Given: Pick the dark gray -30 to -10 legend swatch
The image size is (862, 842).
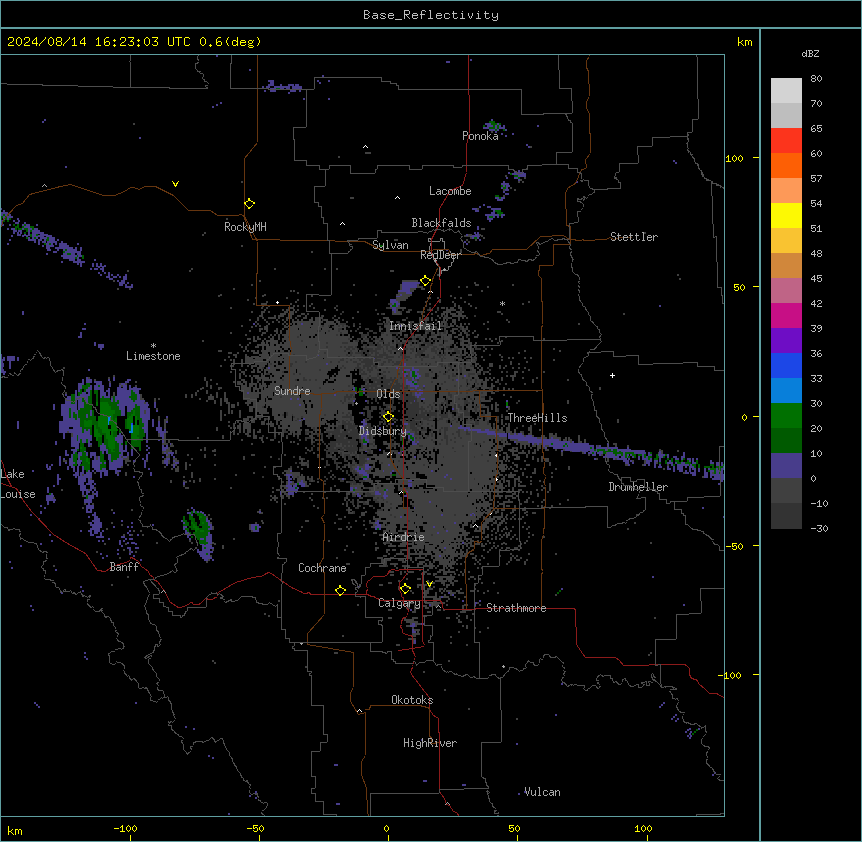Looking at the screenshot, I should pyautogui.click(x=786, y=516).
